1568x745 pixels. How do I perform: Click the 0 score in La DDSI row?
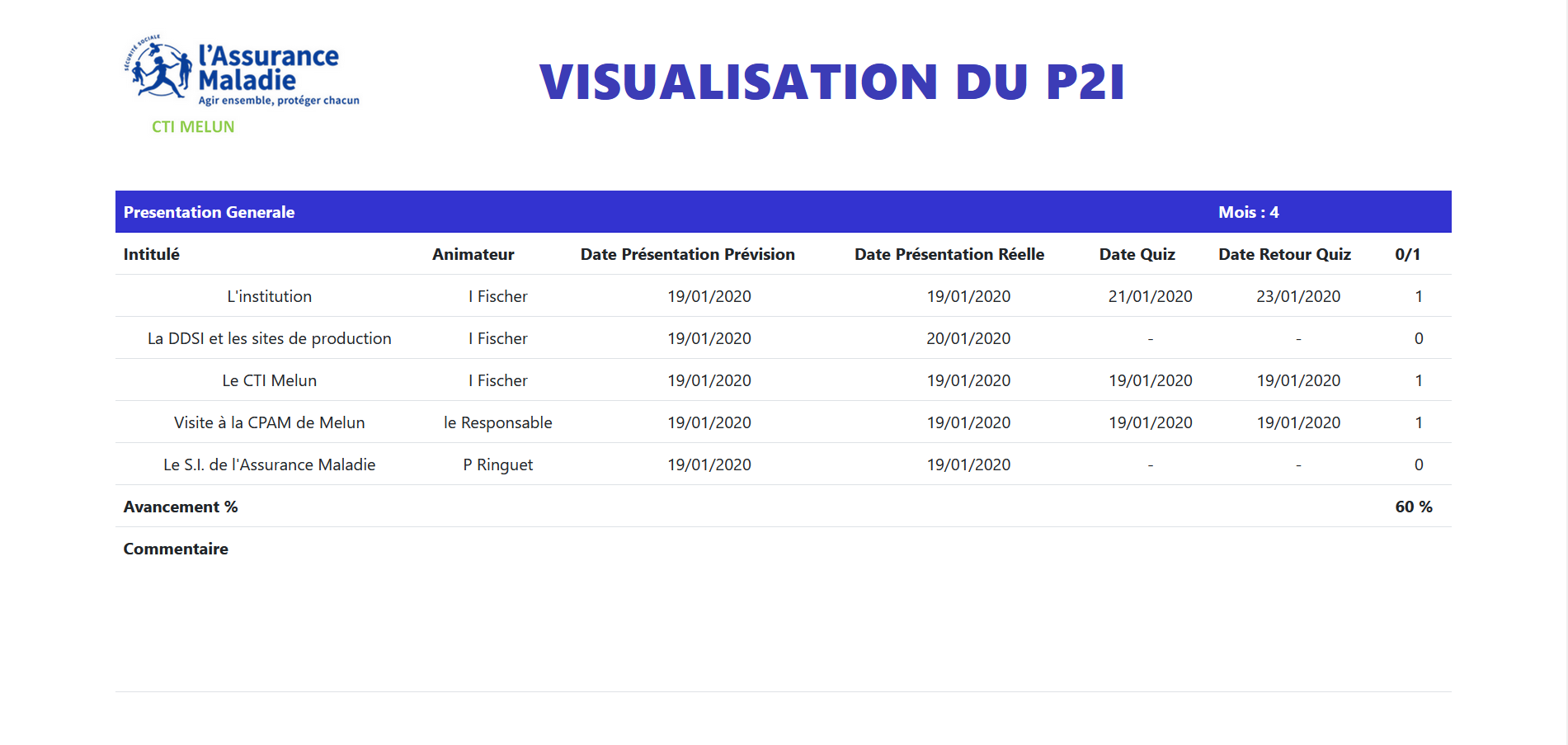pos(1419,338)
